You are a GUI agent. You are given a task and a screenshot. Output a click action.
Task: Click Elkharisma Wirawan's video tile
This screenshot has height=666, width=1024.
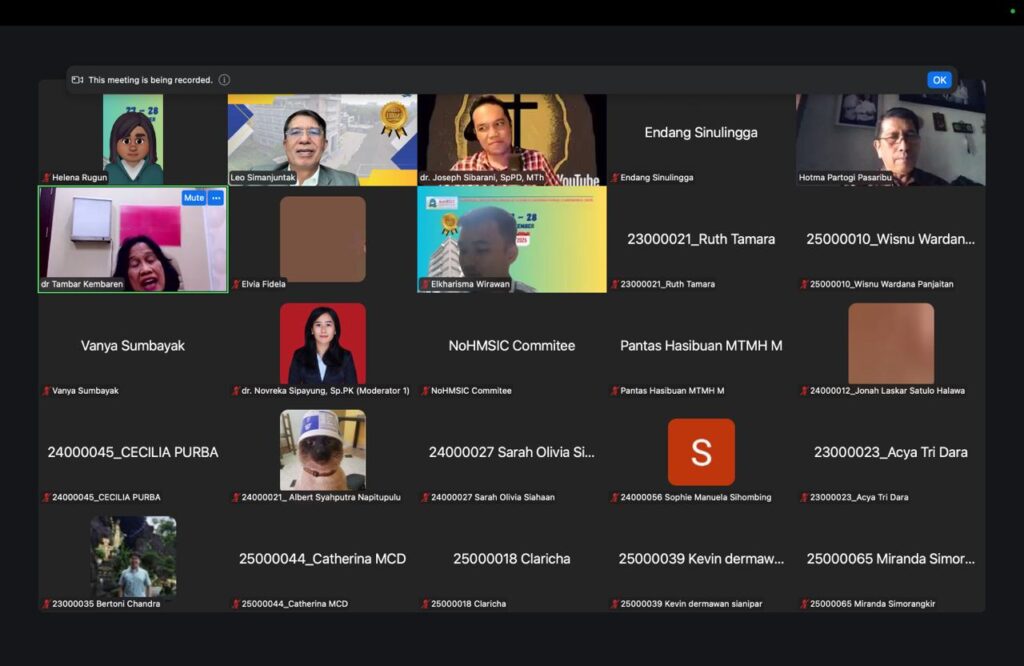pos(511,240)
